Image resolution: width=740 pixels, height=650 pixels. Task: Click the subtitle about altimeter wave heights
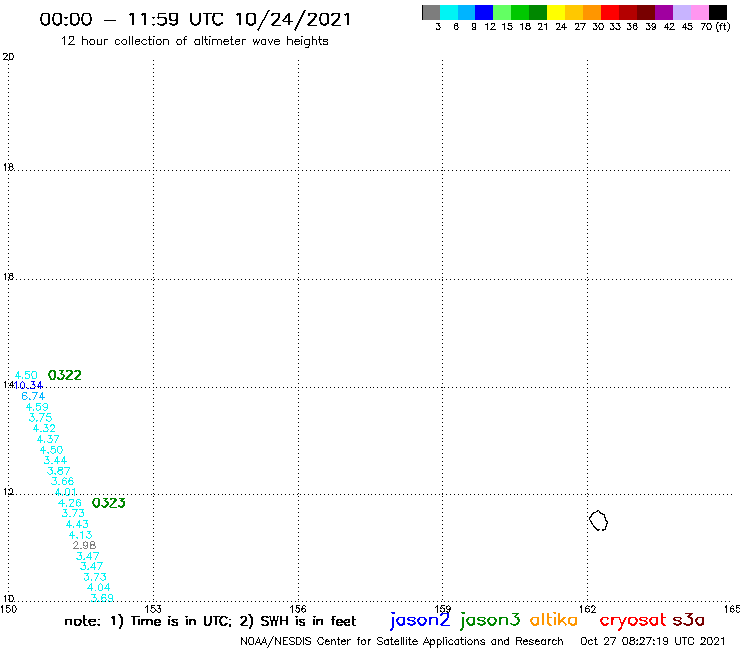click(x=194, y=41)
